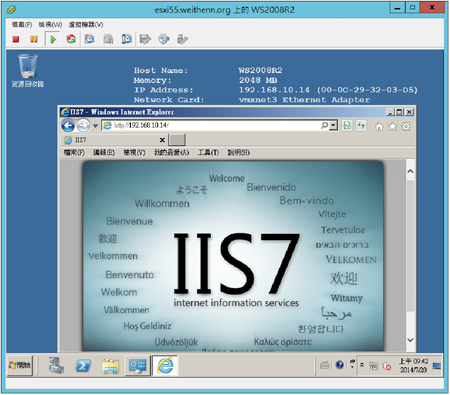450x395 pixels.
Task: Open the 工具(T) menu in Internet Explorer
Action: point(208,153)
